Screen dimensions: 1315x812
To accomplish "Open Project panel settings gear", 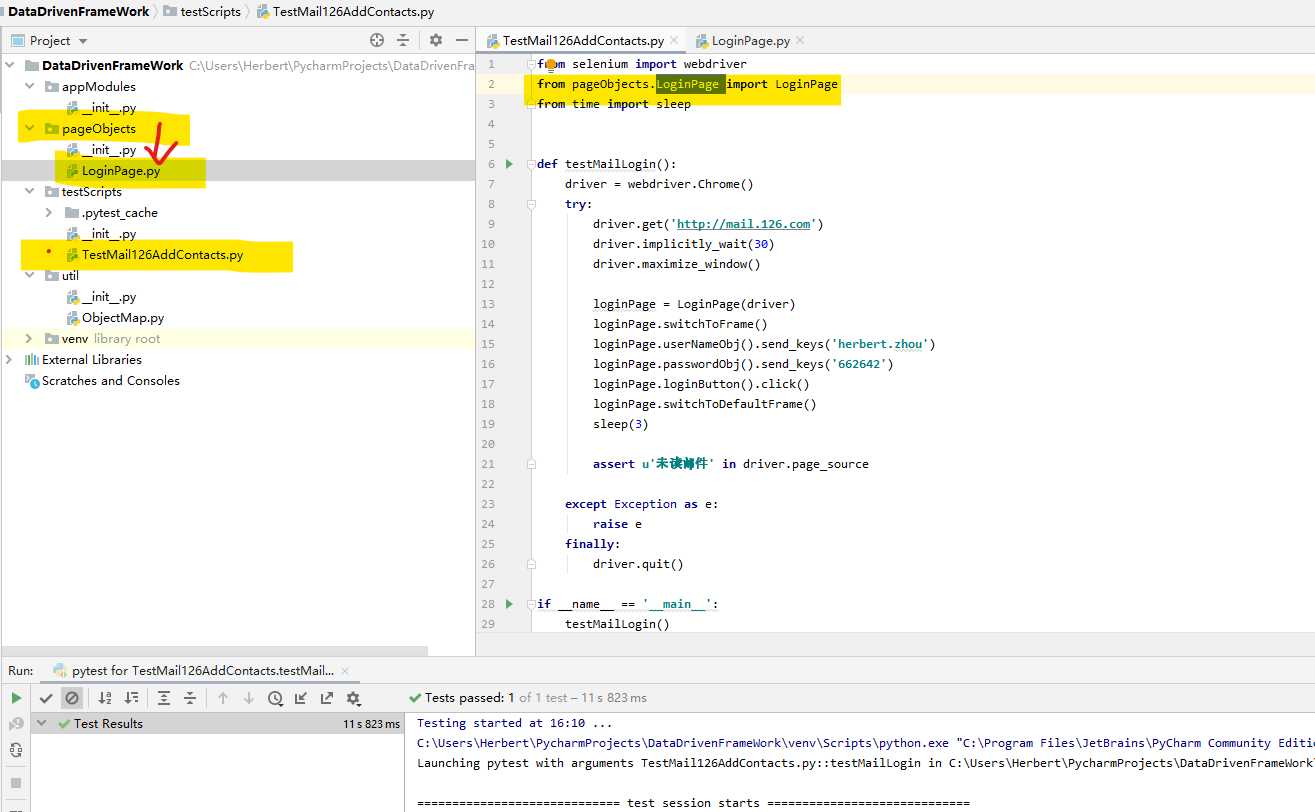I will point(436,40).
